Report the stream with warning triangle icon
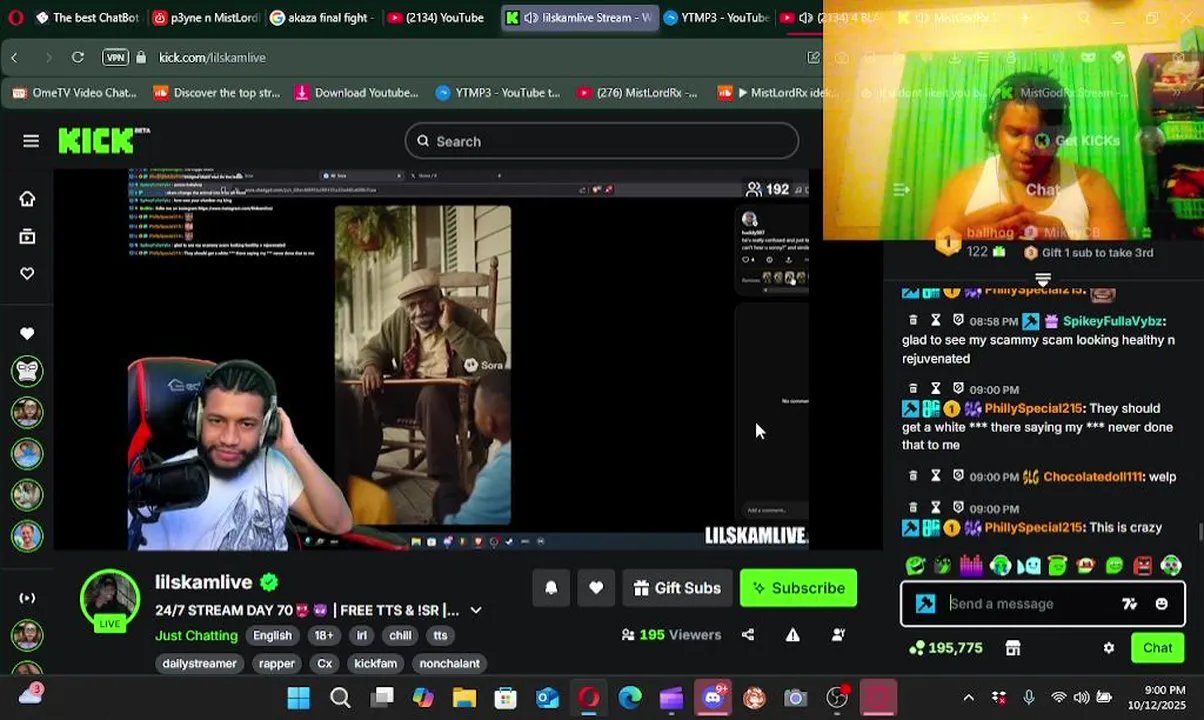This screenshot has width=1204, height=720. [792, 635]
